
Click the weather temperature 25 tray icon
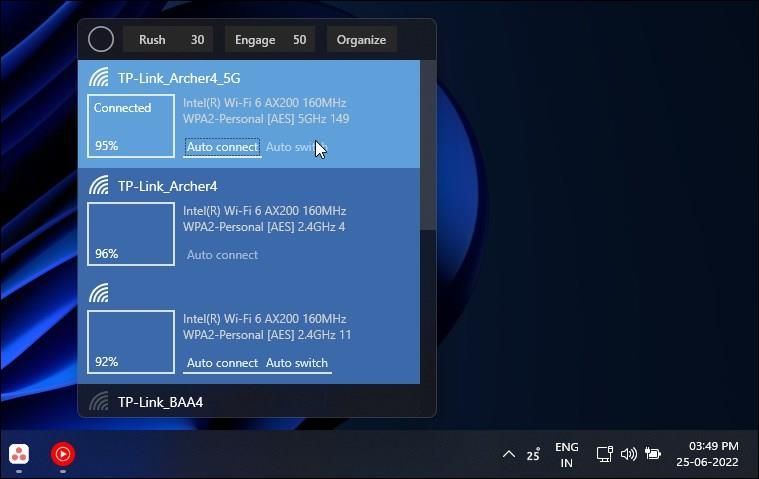[x=533, y=454]
